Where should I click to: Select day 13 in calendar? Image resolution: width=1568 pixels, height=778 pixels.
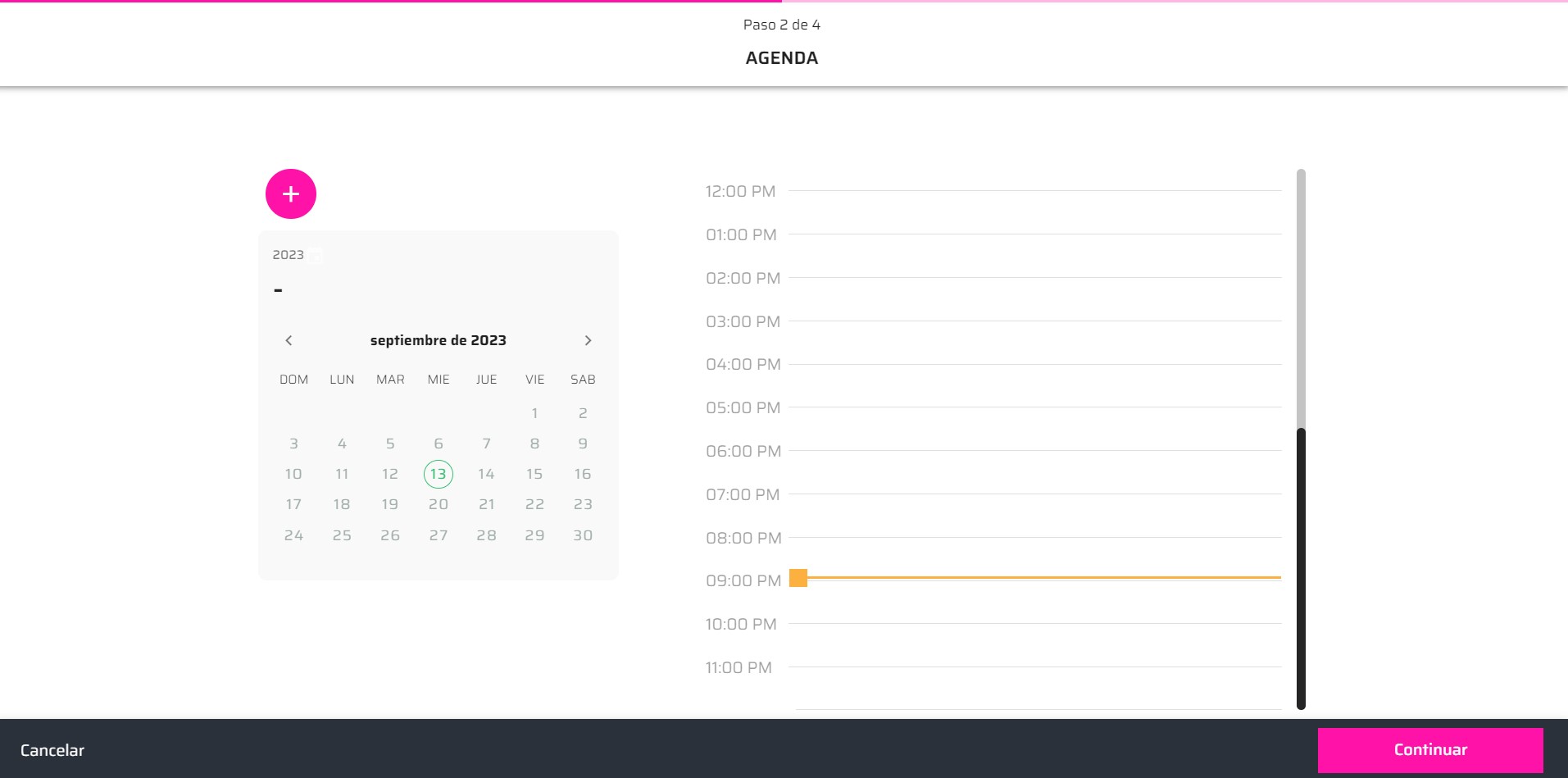[x=439, y=474]
